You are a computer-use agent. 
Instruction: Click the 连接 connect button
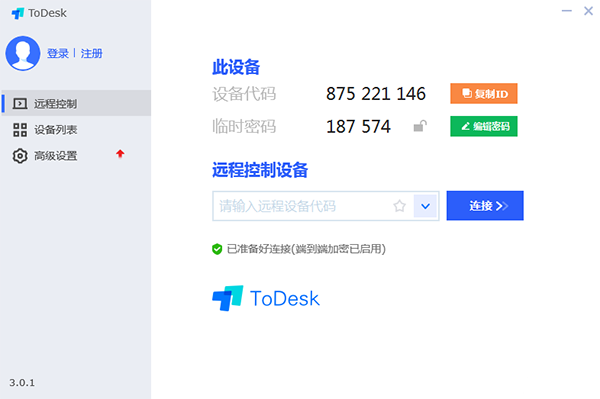[485, 206]
